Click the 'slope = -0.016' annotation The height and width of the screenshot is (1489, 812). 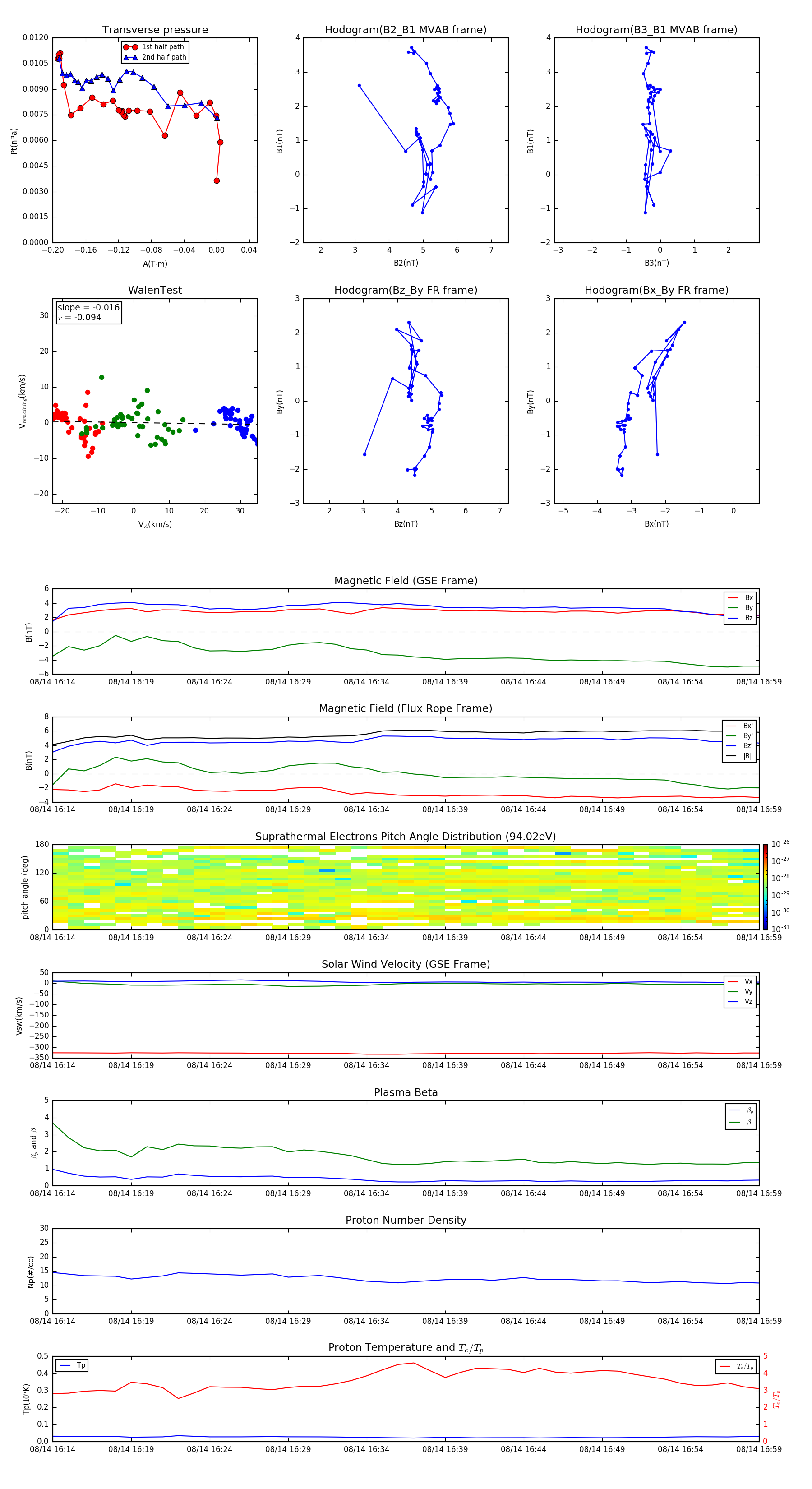click(x=88, y=308)
